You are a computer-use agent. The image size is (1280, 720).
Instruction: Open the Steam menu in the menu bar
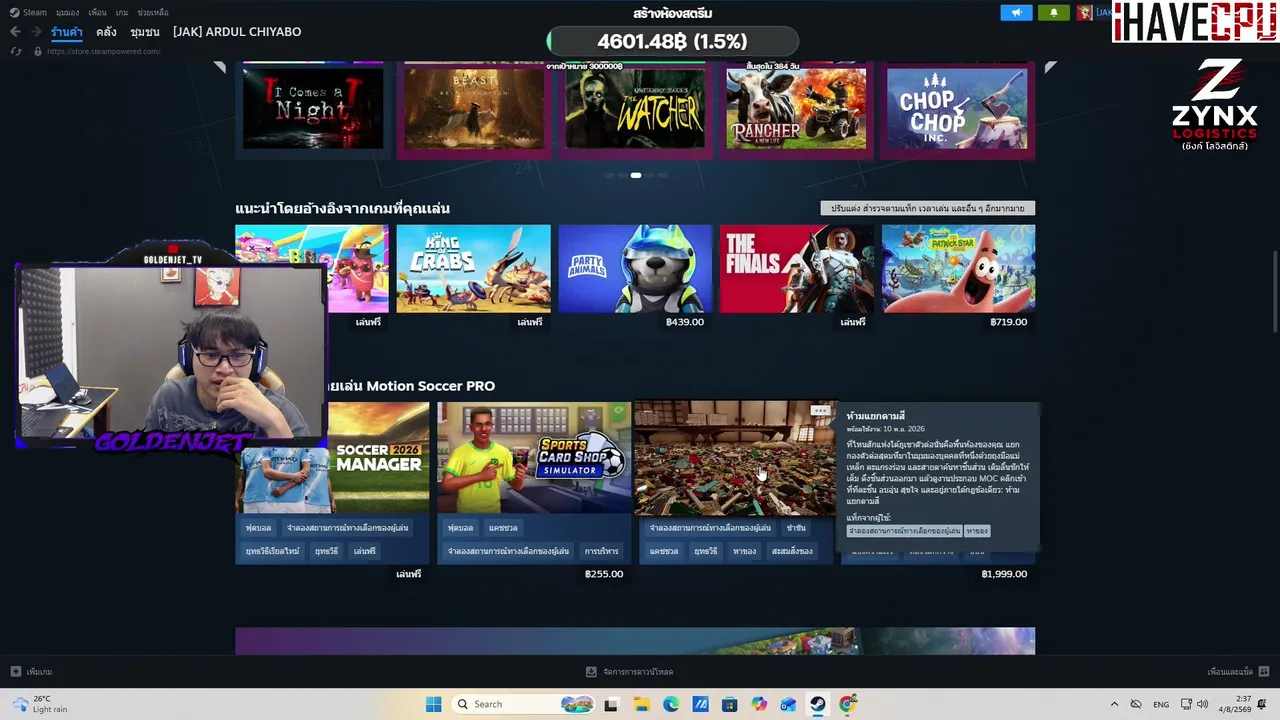35,12
